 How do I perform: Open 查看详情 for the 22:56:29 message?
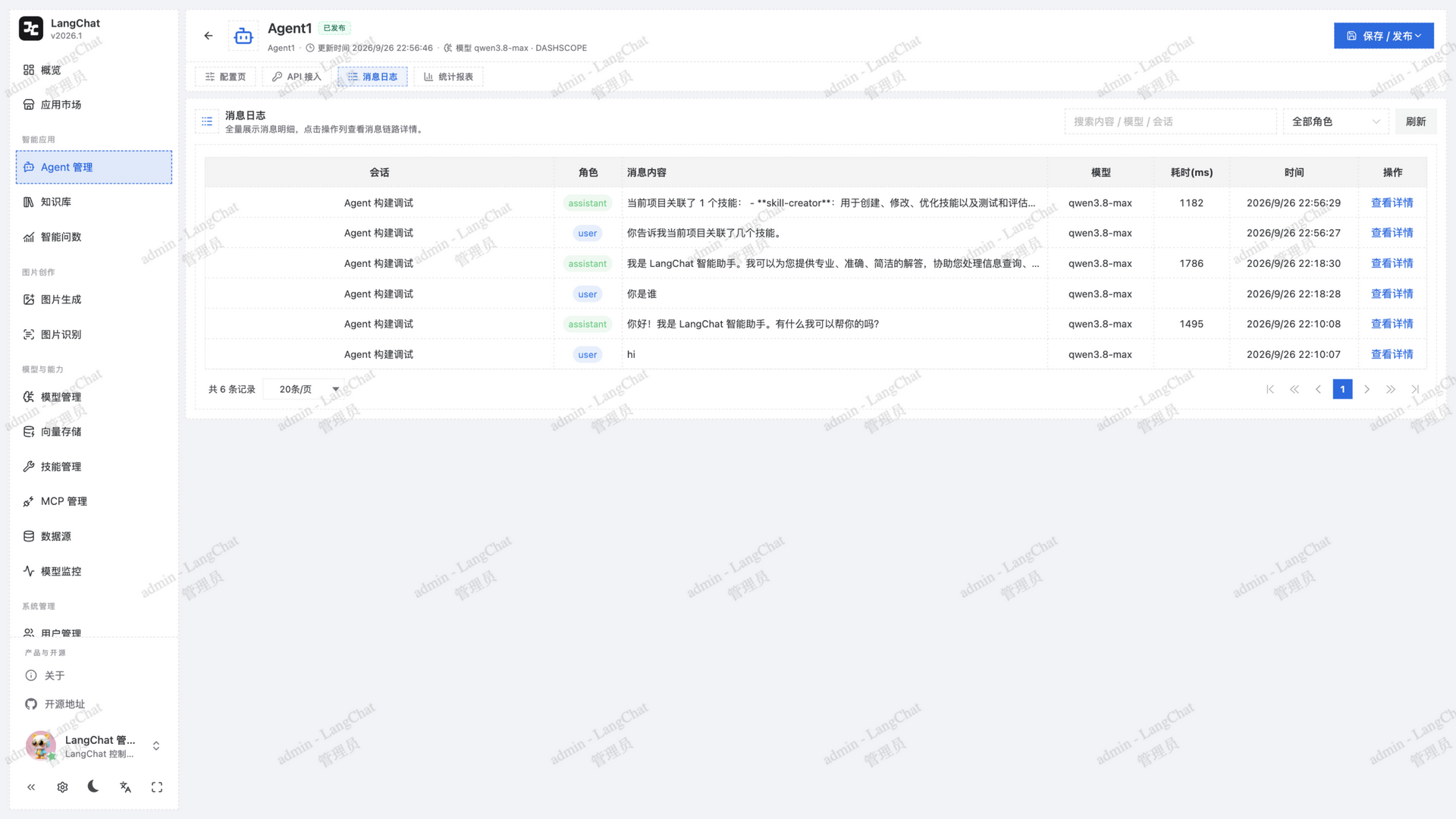(1392, 202)
